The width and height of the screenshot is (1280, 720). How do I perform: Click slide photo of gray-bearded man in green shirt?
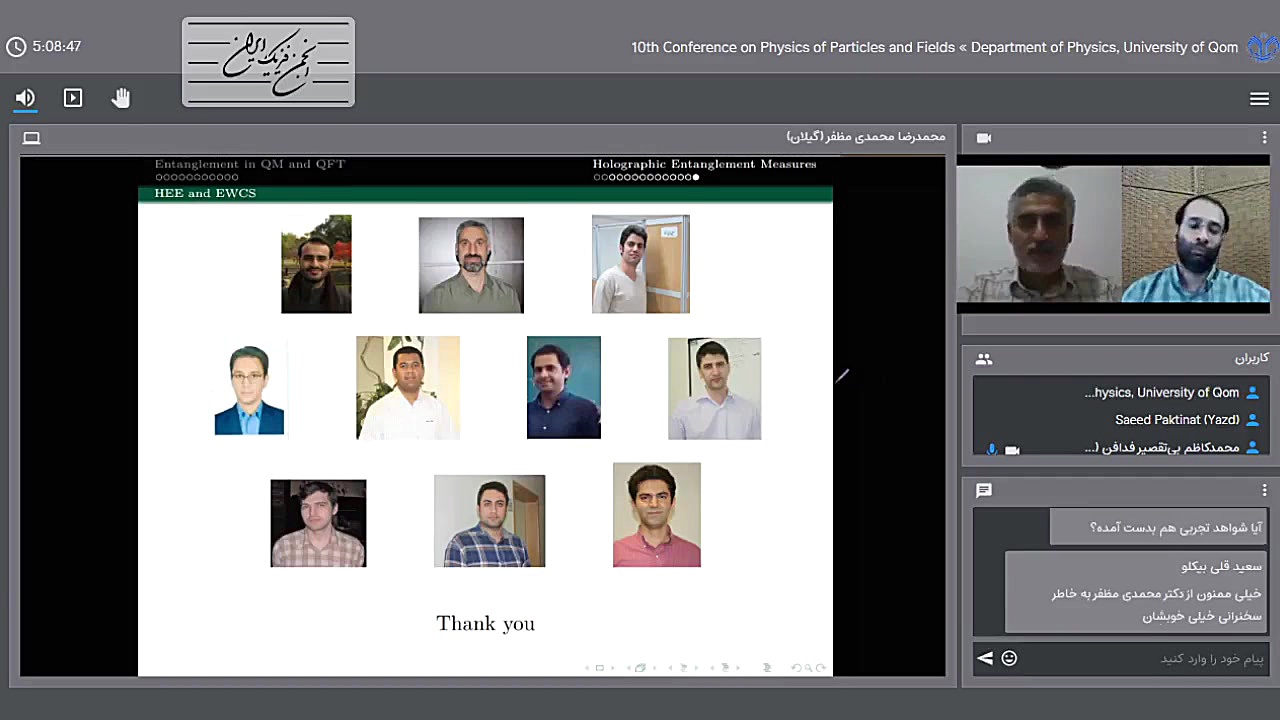471,265
